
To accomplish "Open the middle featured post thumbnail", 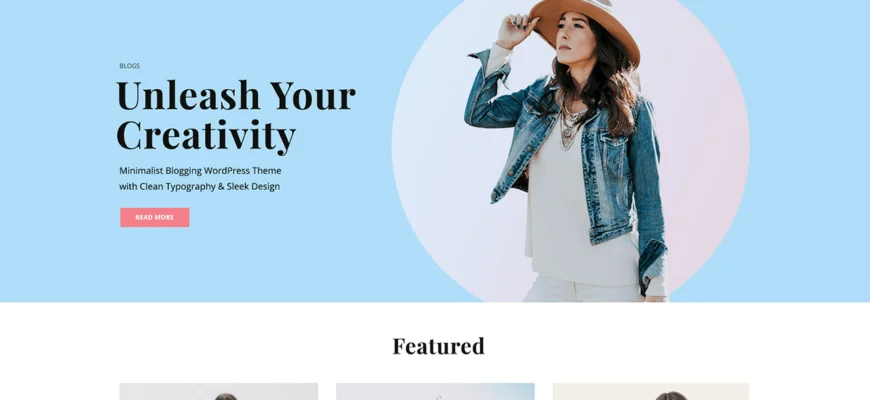I will coord(435,392).
